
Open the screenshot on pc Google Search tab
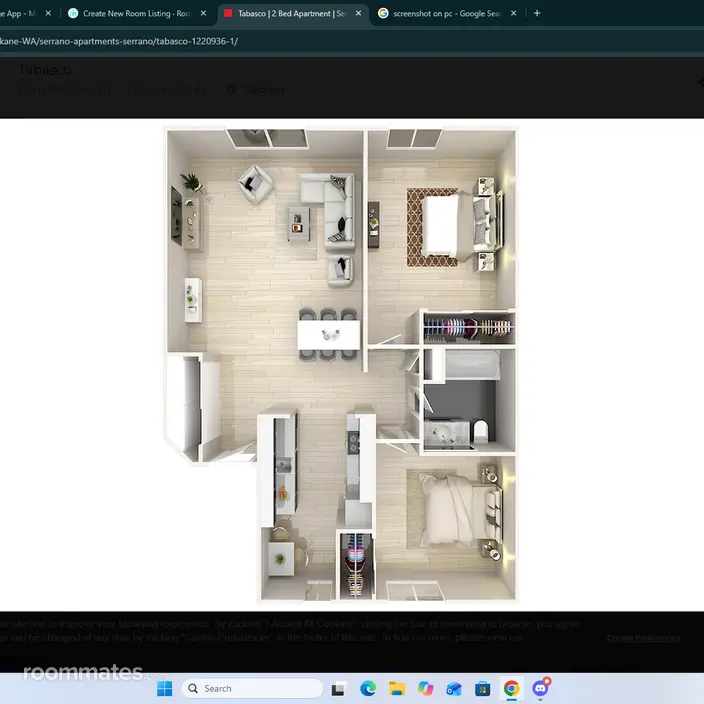click(x=448, y=13)
